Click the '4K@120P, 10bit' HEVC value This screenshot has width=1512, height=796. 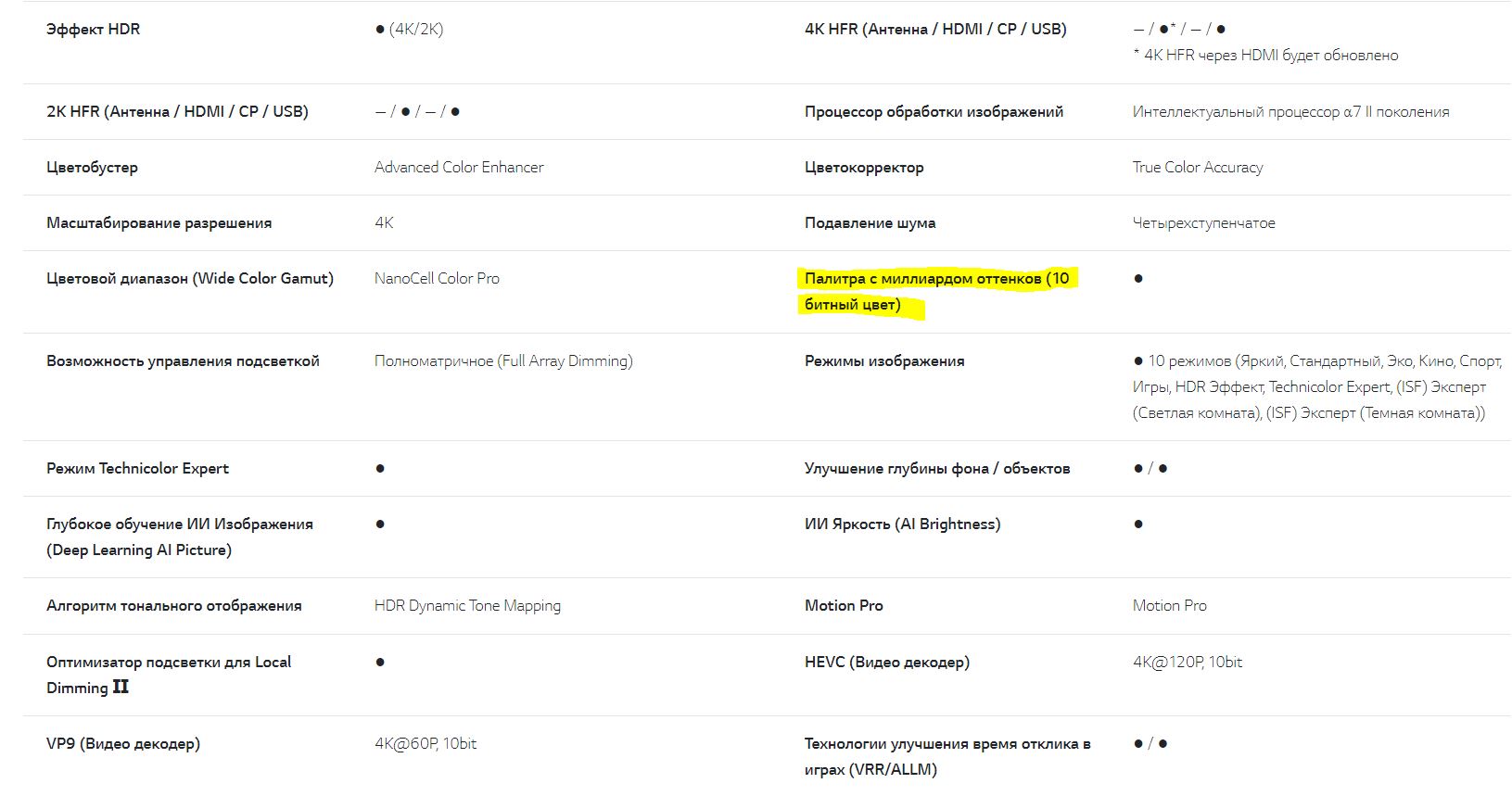click(x=1188, y=663)
